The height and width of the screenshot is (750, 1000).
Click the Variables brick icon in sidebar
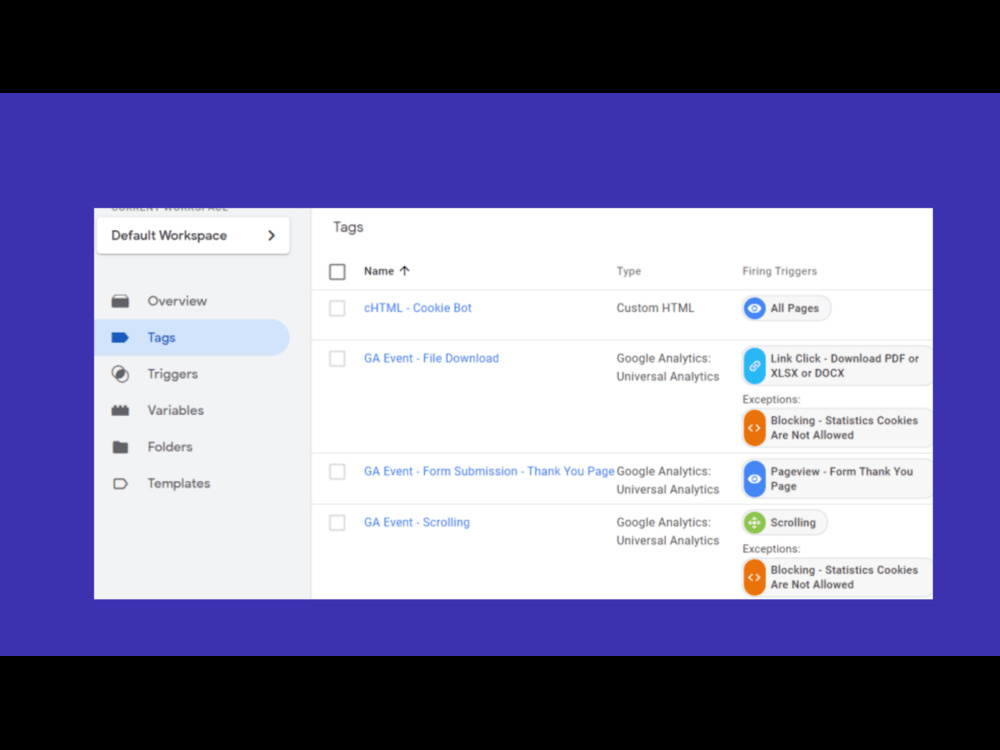coord(120,411)
